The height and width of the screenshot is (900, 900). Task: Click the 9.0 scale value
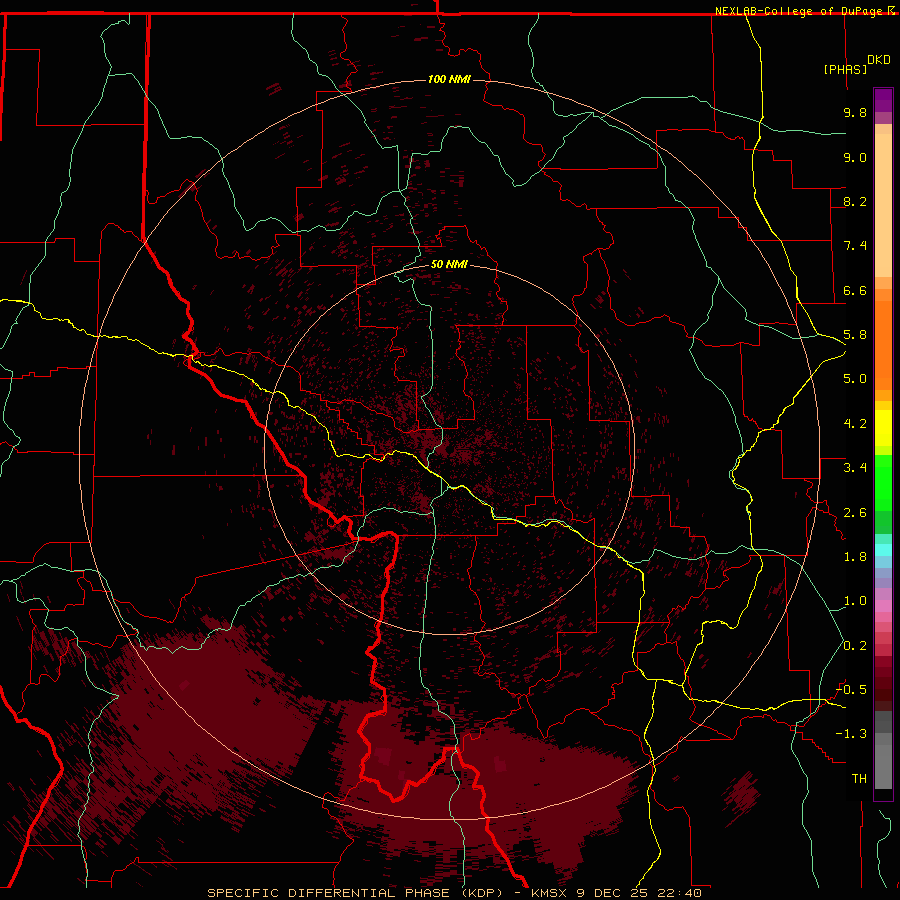pos(855,157)
